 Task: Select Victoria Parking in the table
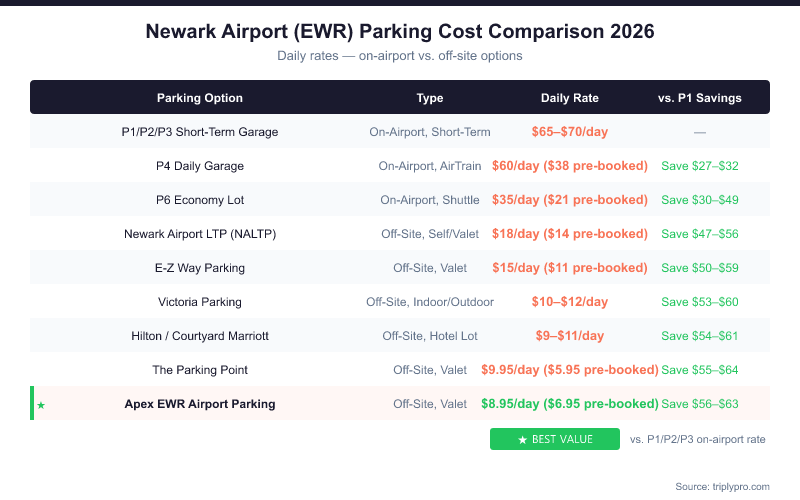pyautogui.click(x=200, y=302)
